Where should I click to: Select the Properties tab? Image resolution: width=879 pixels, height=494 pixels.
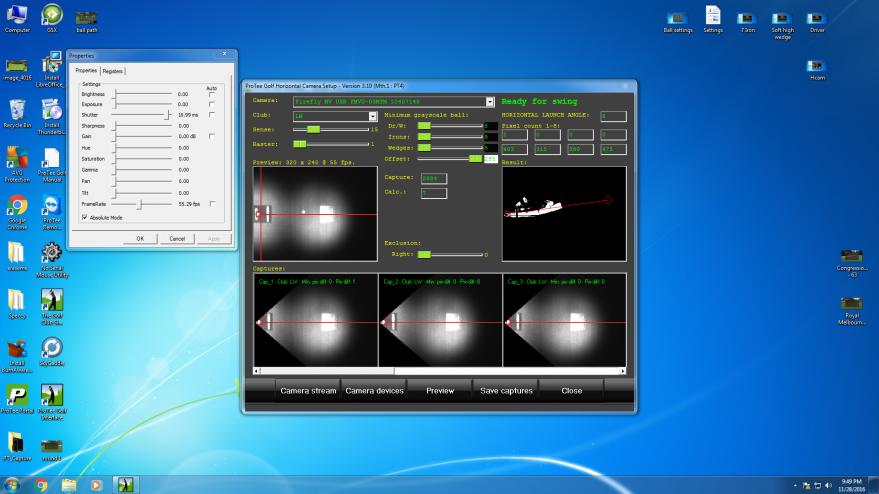(x=86, y=71)
